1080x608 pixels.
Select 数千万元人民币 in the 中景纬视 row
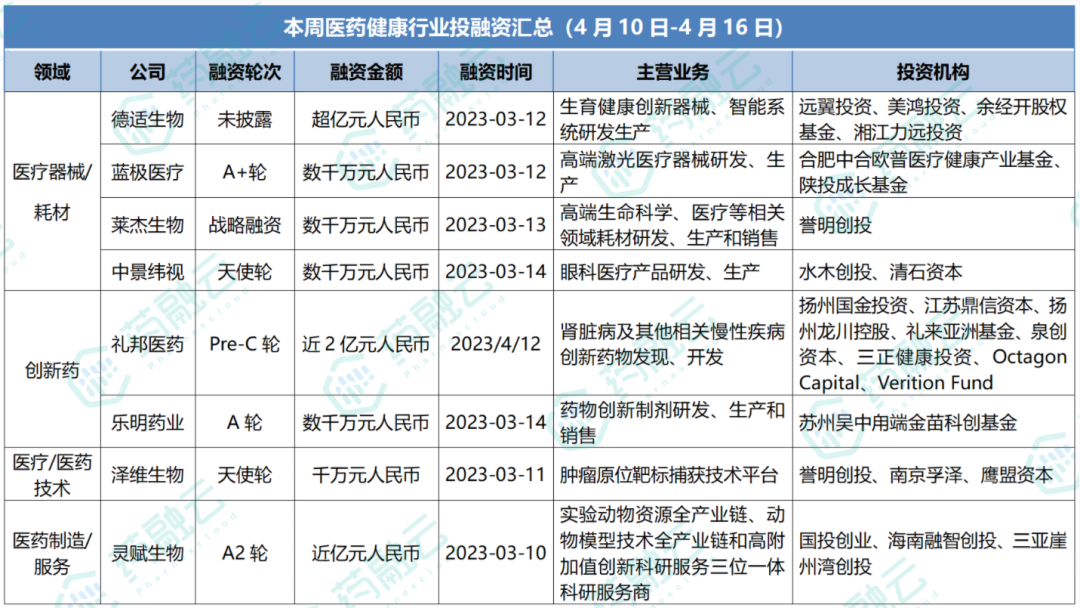pyautogui.click(x=366, y=271)
